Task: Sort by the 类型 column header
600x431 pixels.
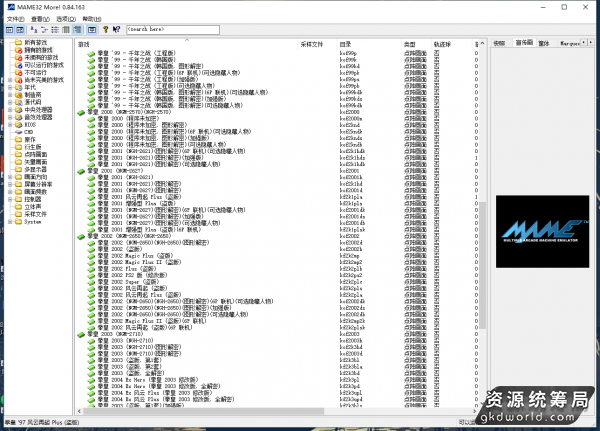Action: (416, 44)
